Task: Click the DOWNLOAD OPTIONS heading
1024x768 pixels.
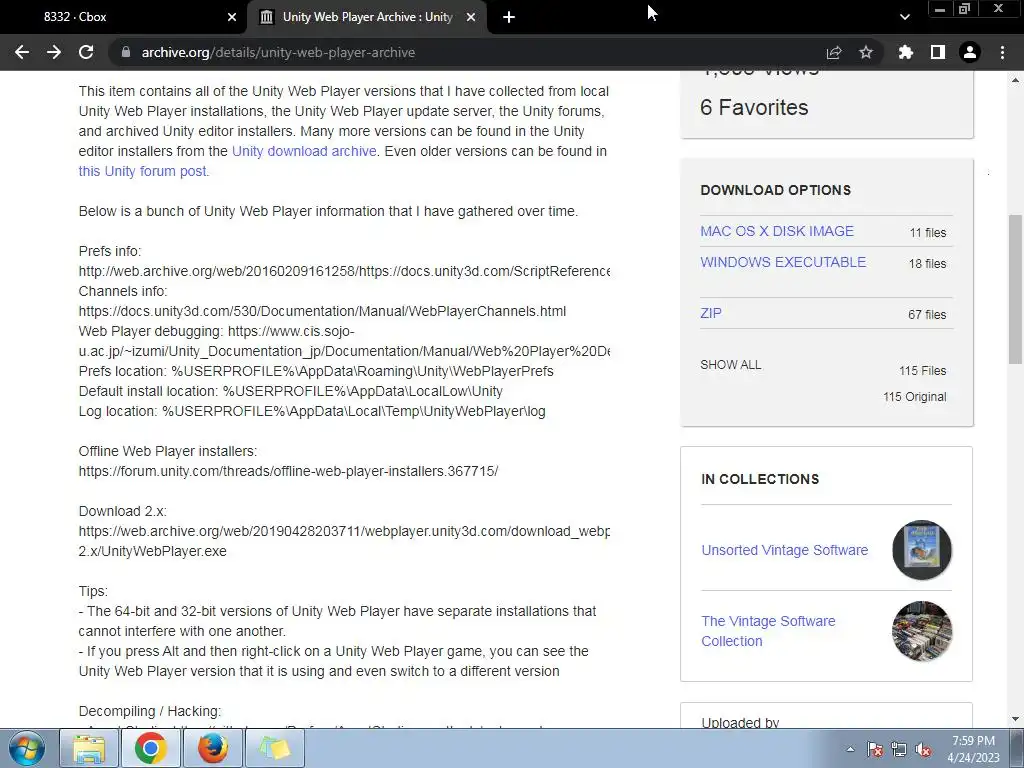Action: (775, 190)
